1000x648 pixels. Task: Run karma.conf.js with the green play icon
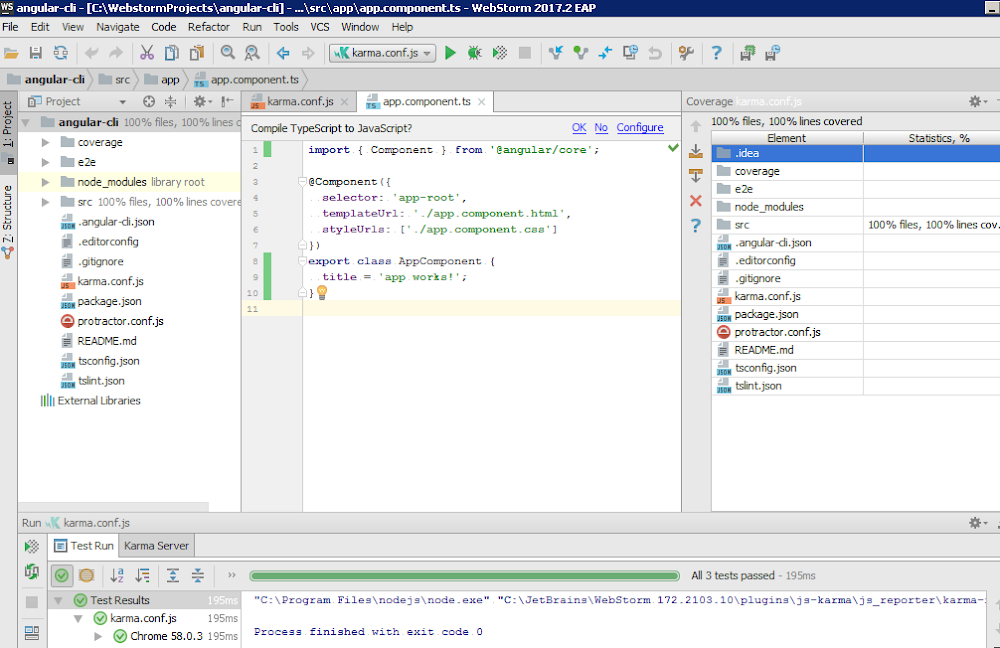(x=450, y=53)
